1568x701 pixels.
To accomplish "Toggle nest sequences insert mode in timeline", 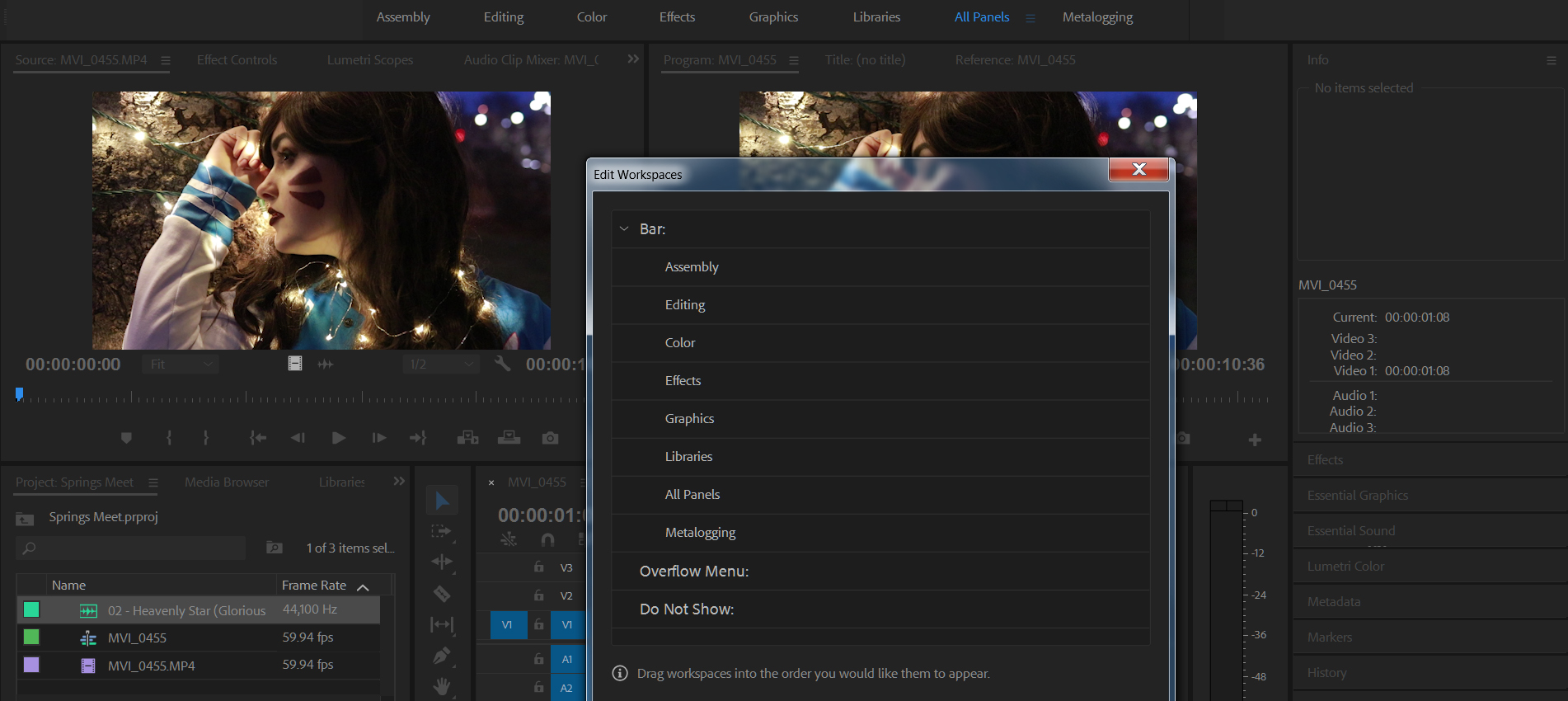I will click(x=509, y=539).
